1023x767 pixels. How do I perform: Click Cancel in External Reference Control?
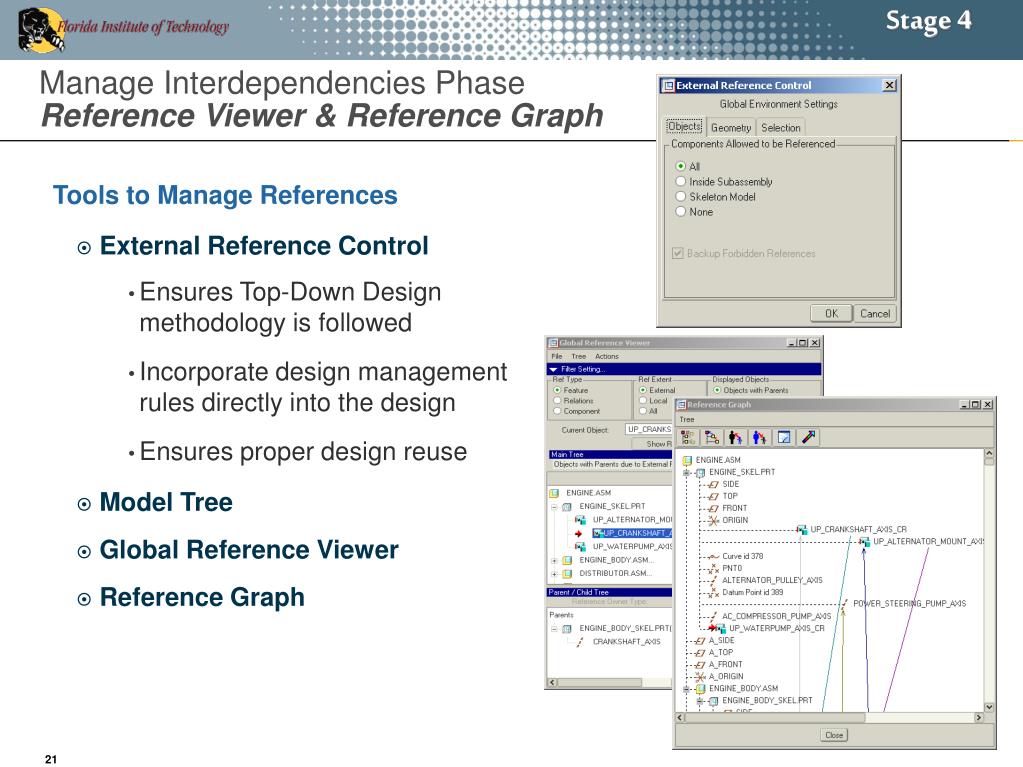pos(875,314)
